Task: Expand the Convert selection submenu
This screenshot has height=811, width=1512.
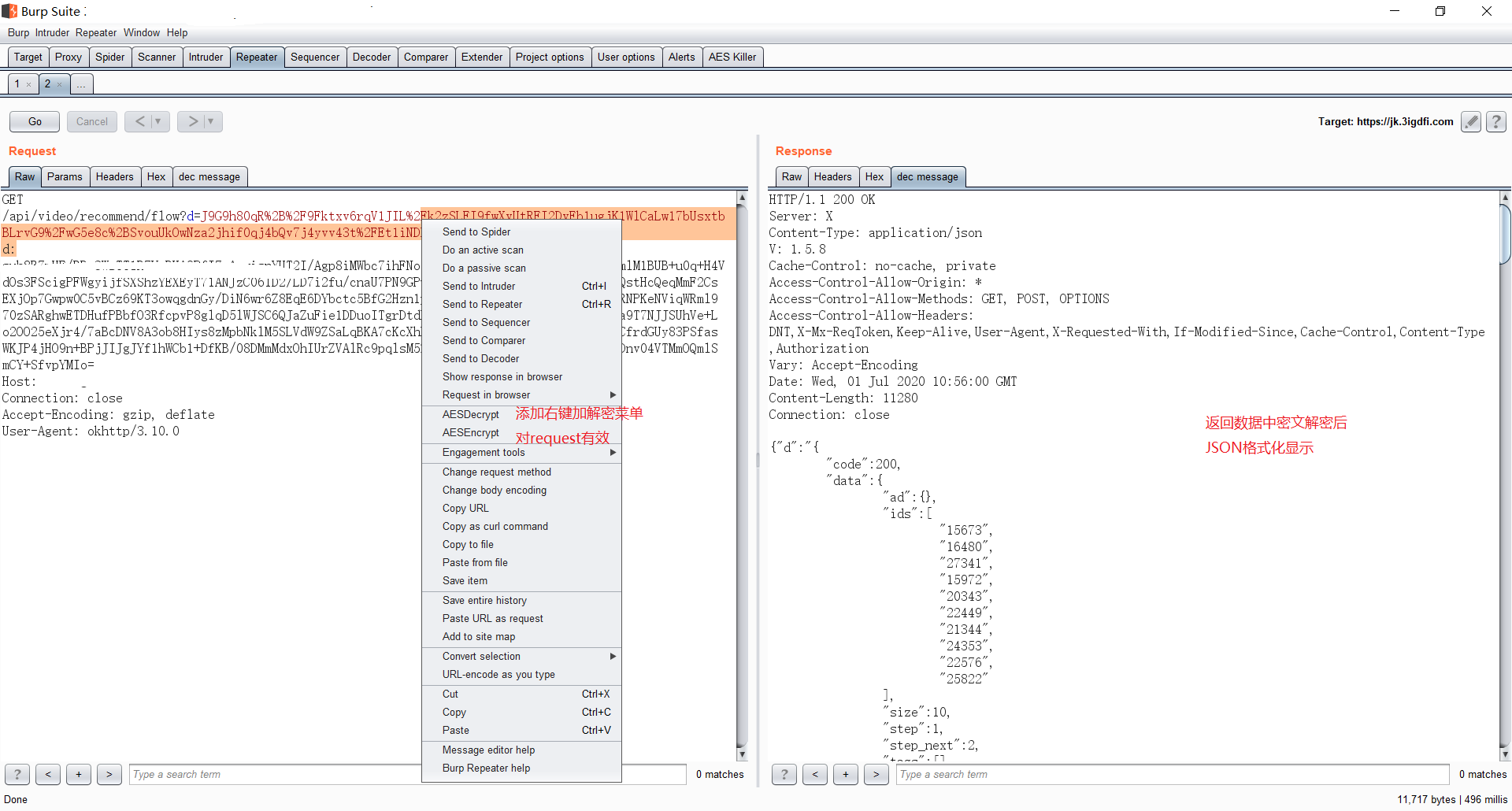Action: 521,657
